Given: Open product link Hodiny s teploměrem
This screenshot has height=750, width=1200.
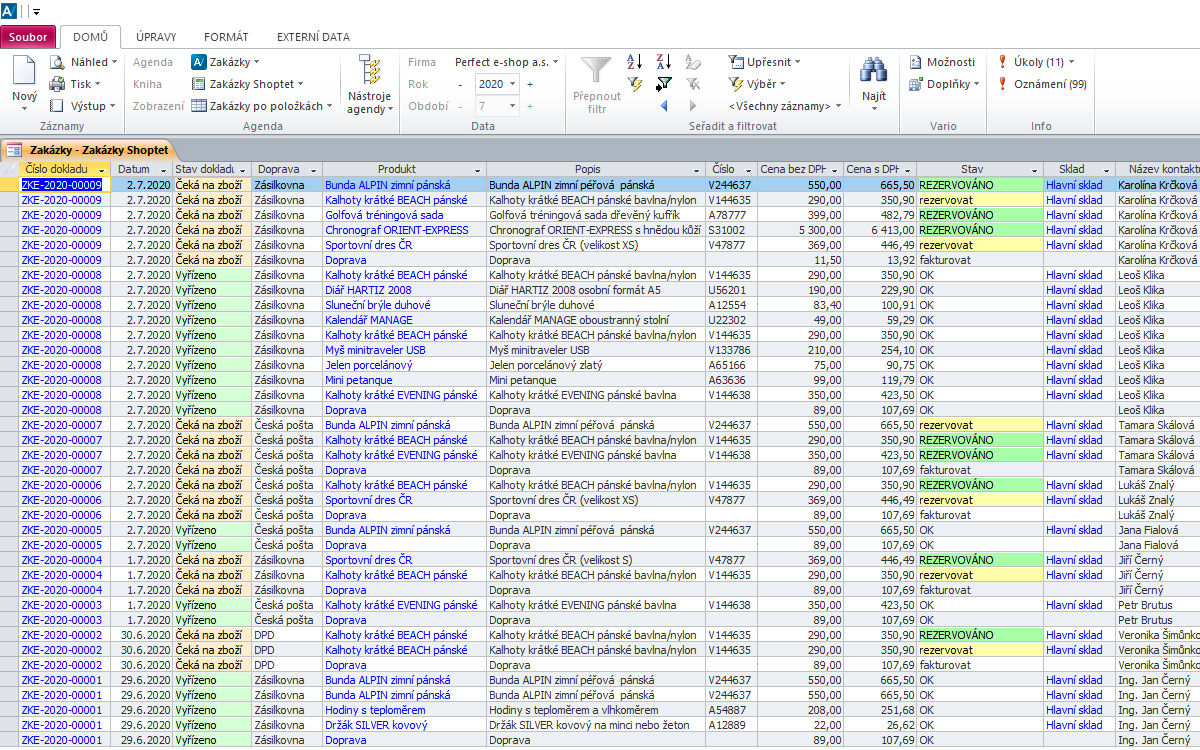Looking at the screenshot, I should click(x=375, y=710).
